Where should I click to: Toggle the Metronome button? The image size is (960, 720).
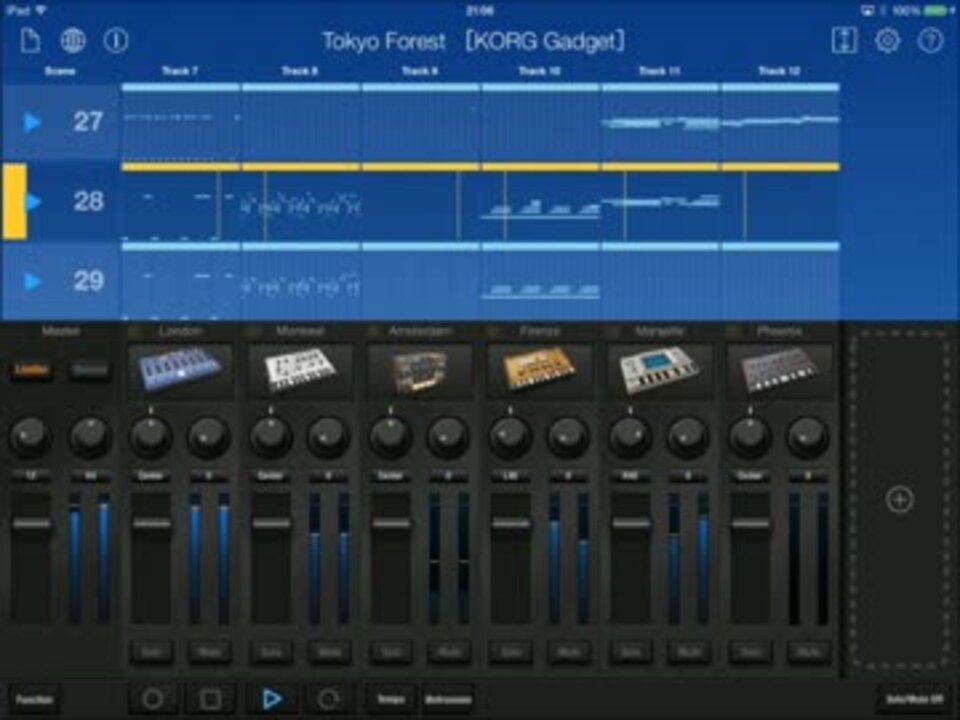pos(448,699)
